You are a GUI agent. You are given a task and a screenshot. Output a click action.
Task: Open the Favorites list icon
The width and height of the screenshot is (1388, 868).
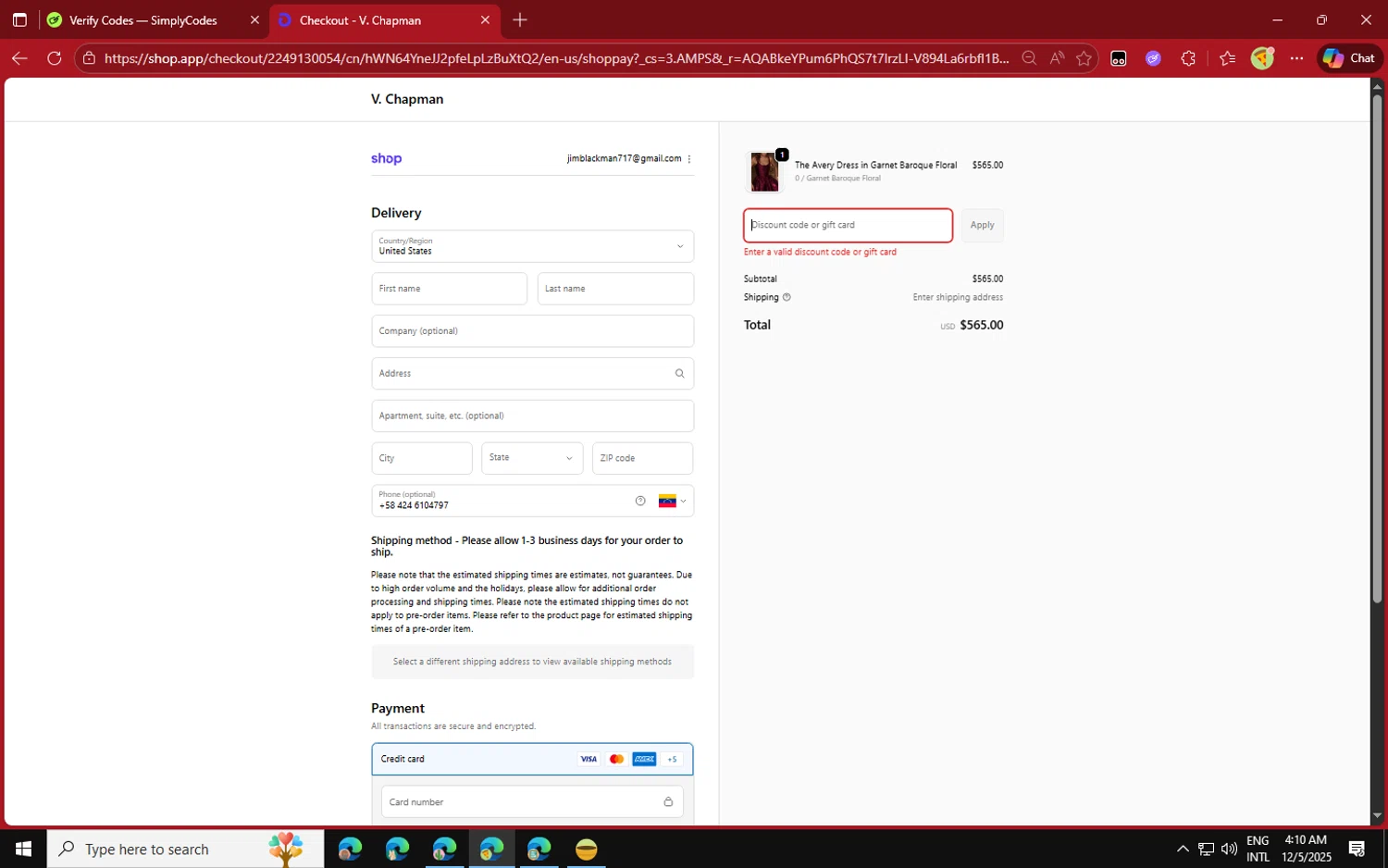click(x=1227, y=58)
